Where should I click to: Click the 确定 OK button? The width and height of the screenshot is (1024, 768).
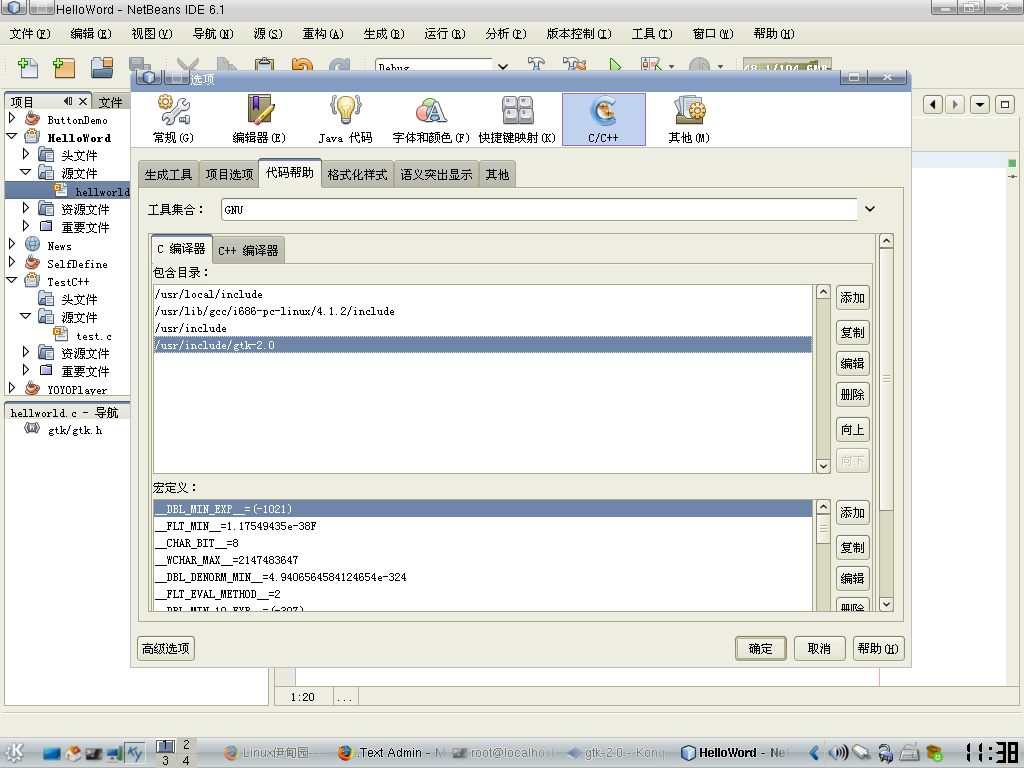tap(760, 648)
